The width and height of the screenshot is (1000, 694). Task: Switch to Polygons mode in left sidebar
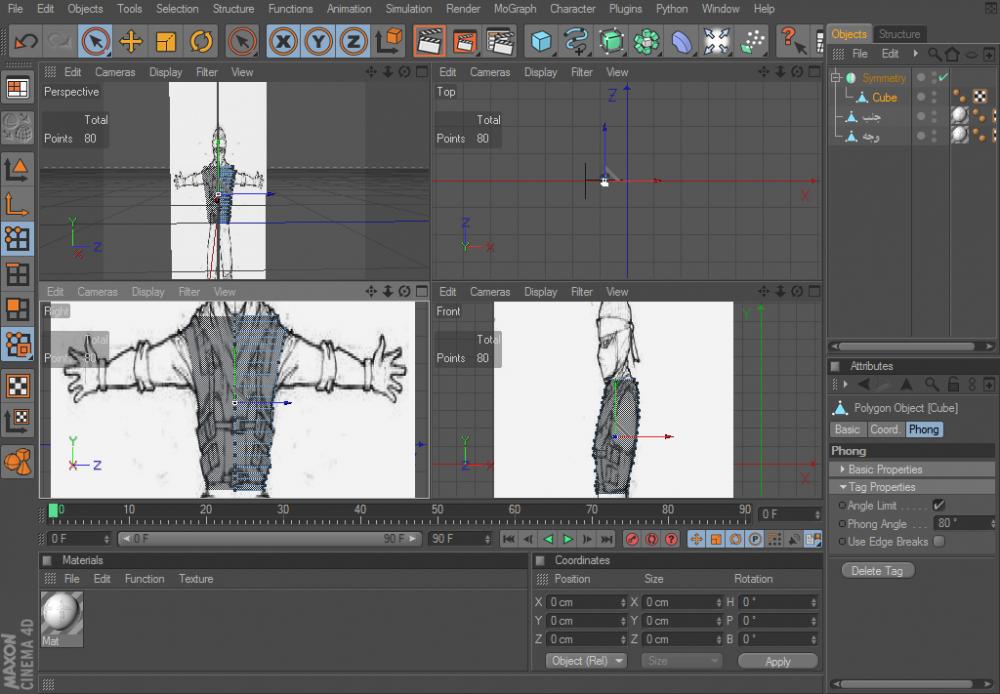(x=17, y=309)
